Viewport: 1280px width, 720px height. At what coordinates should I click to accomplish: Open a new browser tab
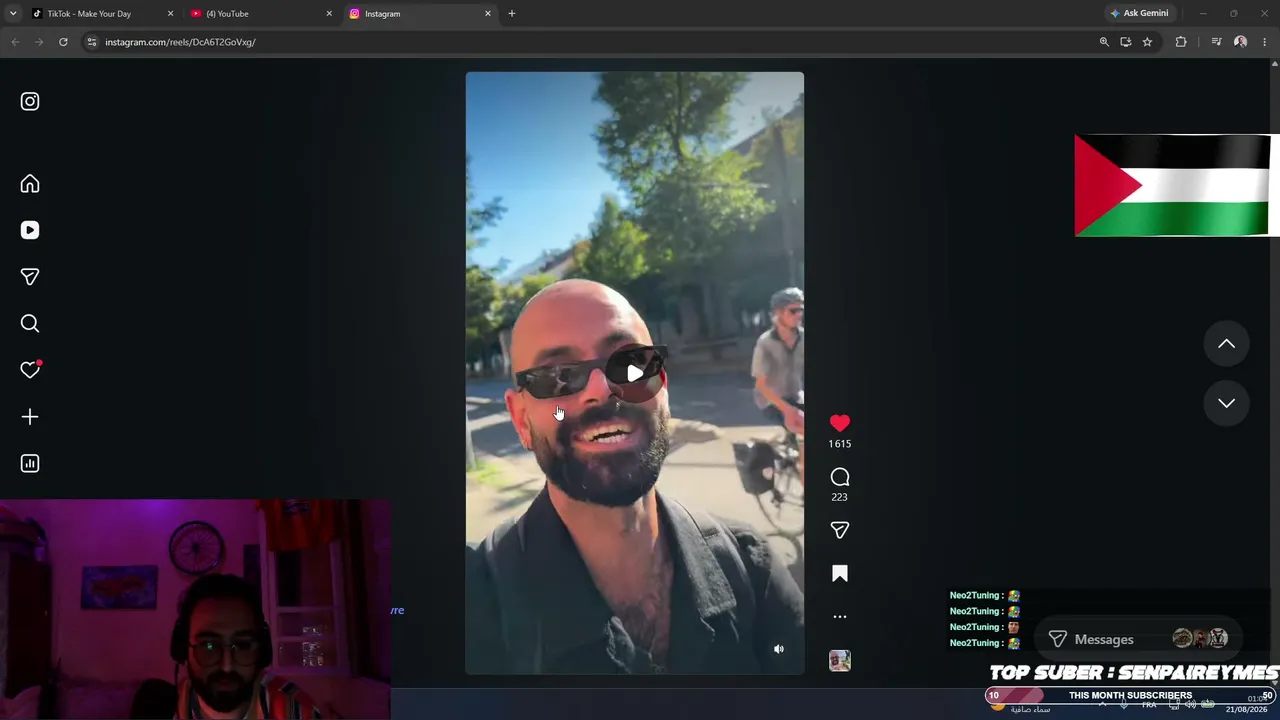[x=512, y=14]
